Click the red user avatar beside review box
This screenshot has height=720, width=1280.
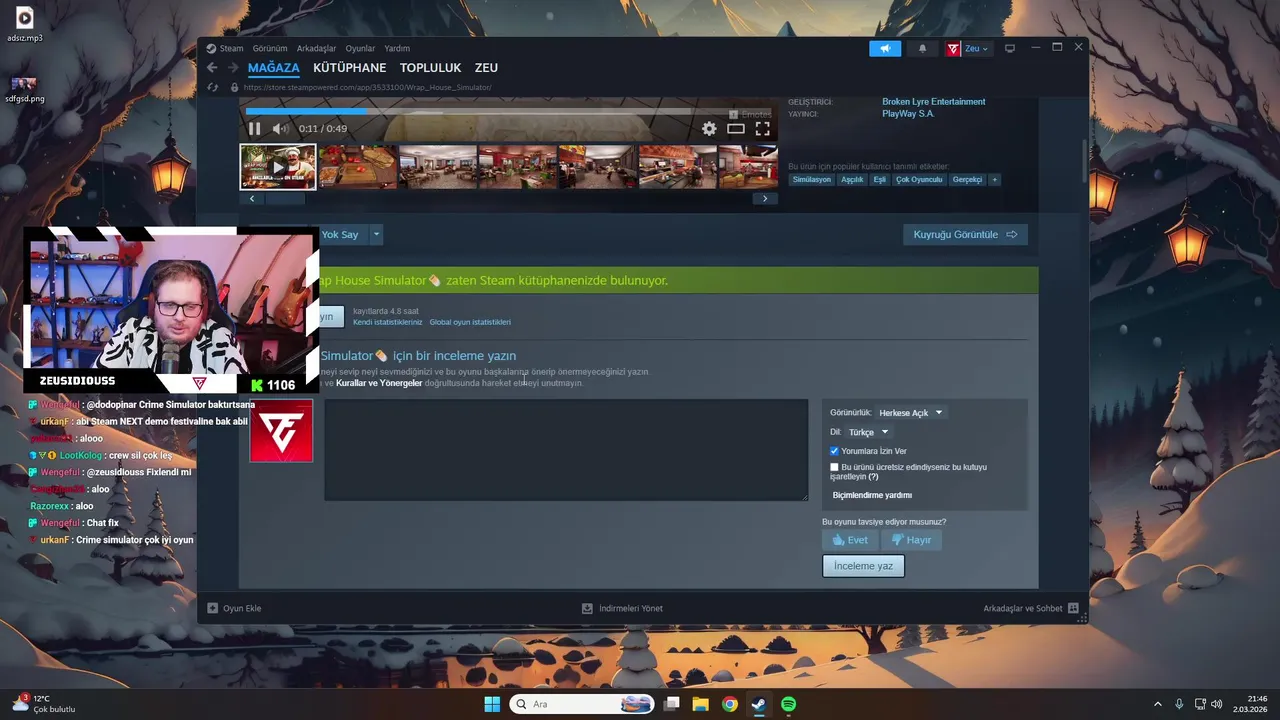[281, 431]
